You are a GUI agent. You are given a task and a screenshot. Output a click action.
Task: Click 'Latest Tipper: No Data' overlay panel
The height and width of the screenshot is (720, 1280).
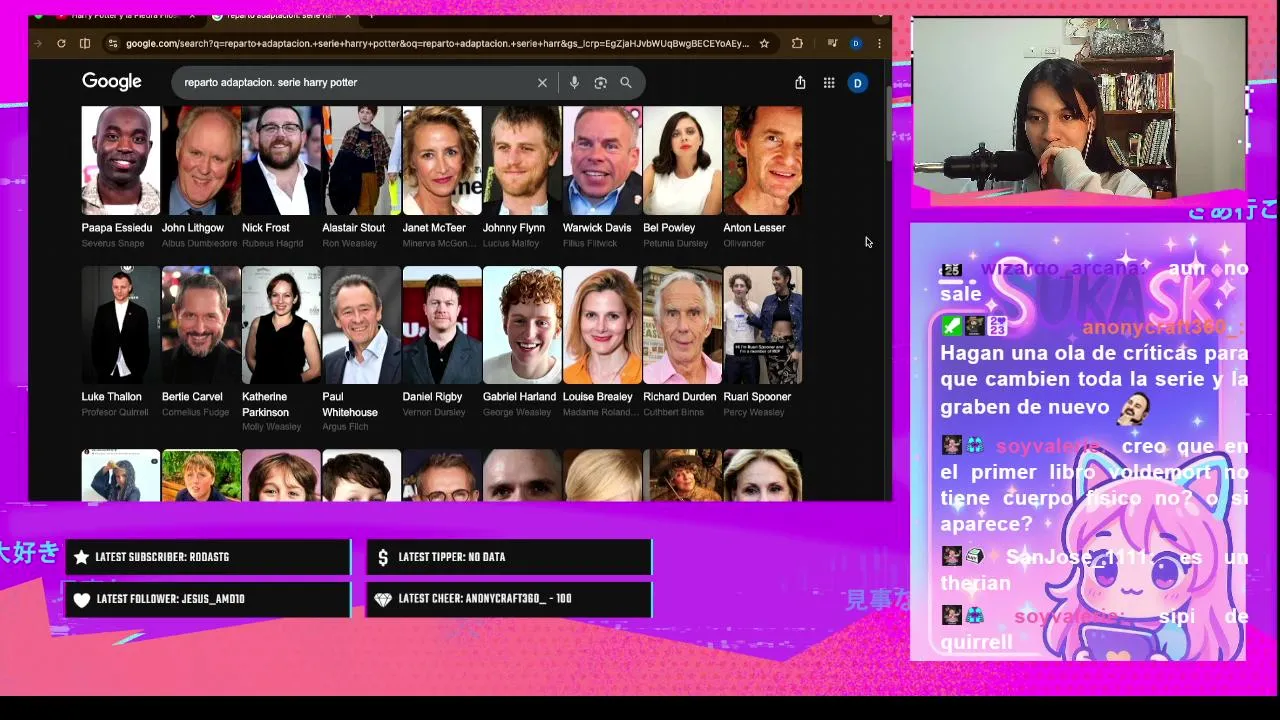tap(509, 557)
